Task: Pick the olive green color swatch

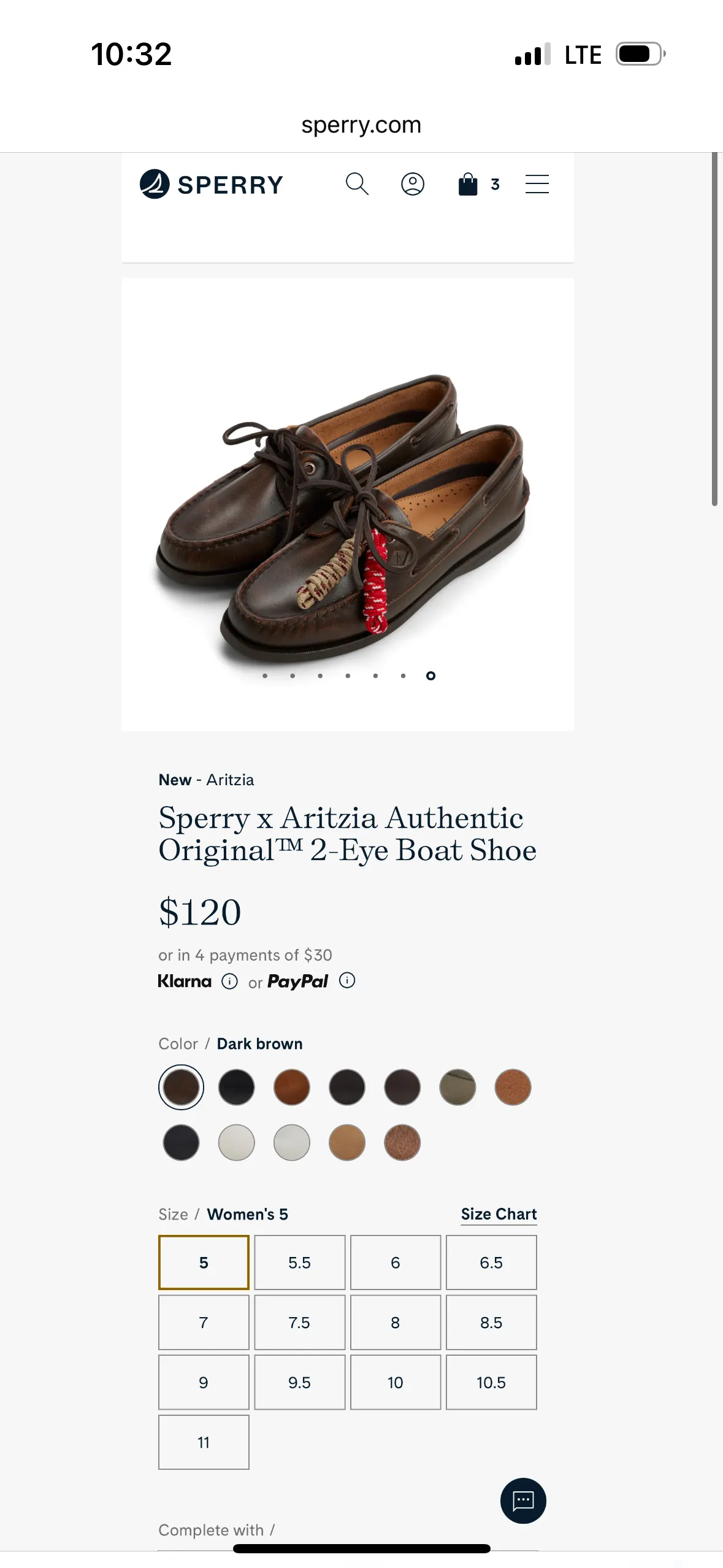Action: [x=457, y=1087]
